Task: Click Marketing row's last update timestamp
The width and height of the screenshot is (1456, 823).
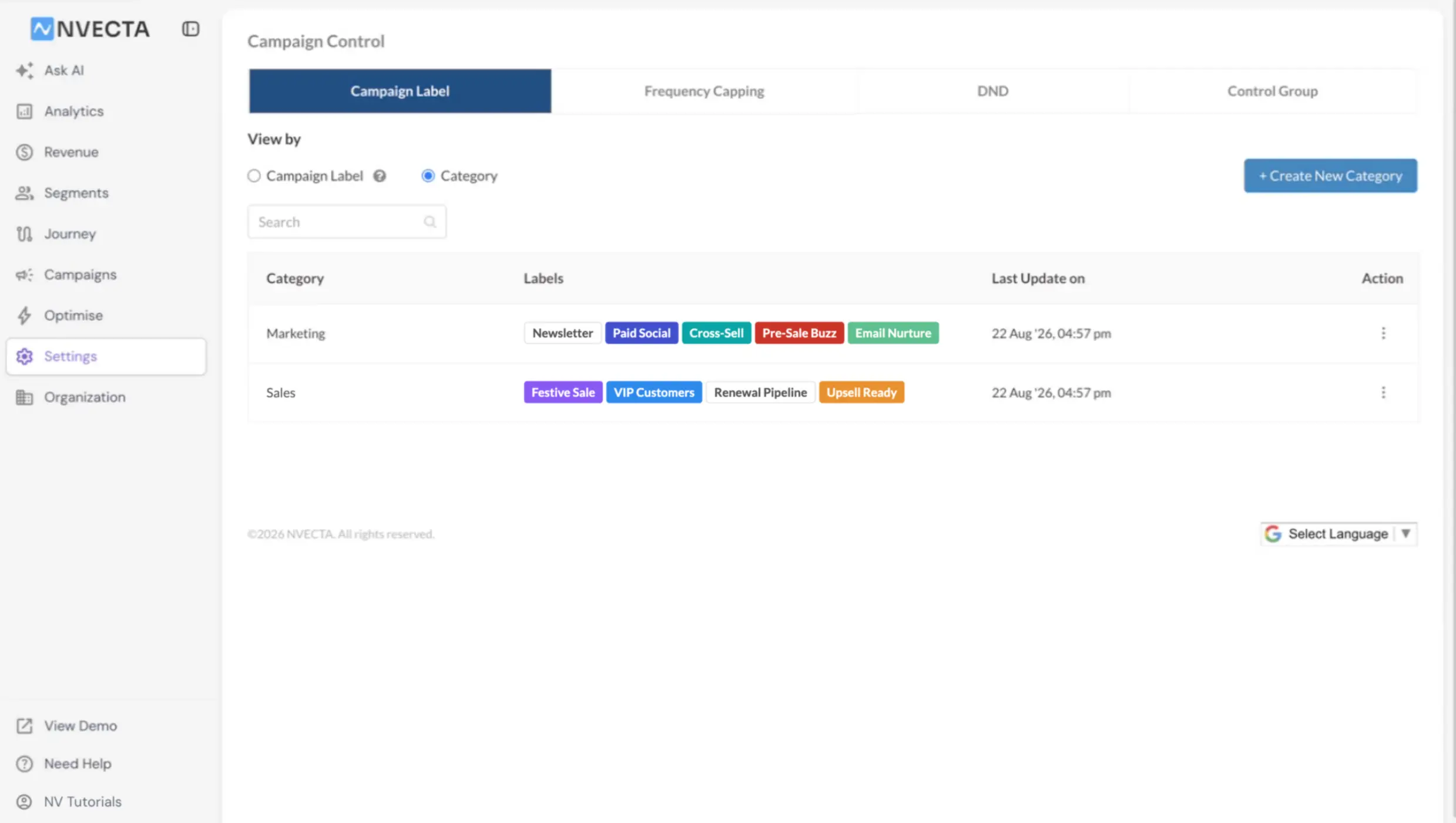Action: tap(1051, 333)
